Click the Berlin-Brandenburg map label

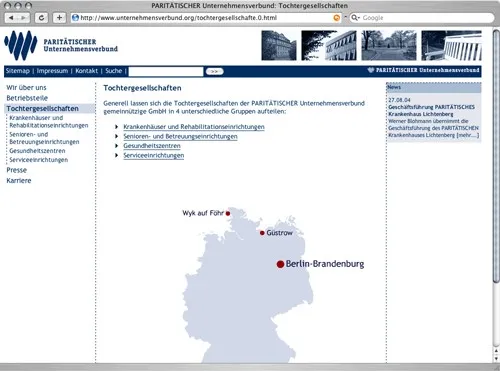coord(325,264)
